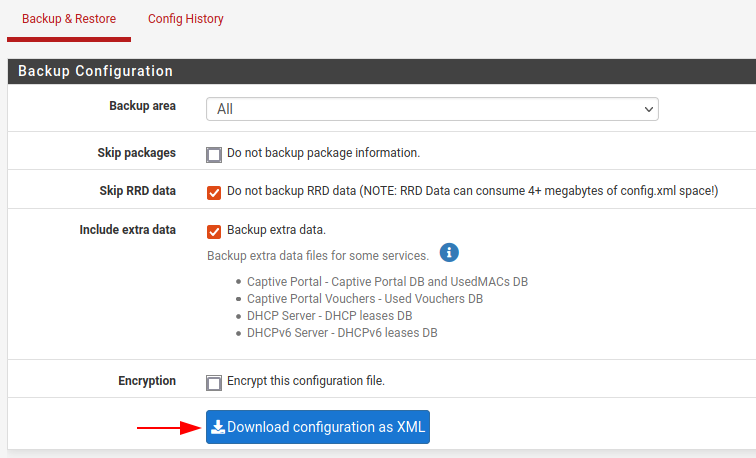Click the 'Skip packages' label
Image resolution: width=756 pixels, height=458 pixels.
[x=136, y=153]
